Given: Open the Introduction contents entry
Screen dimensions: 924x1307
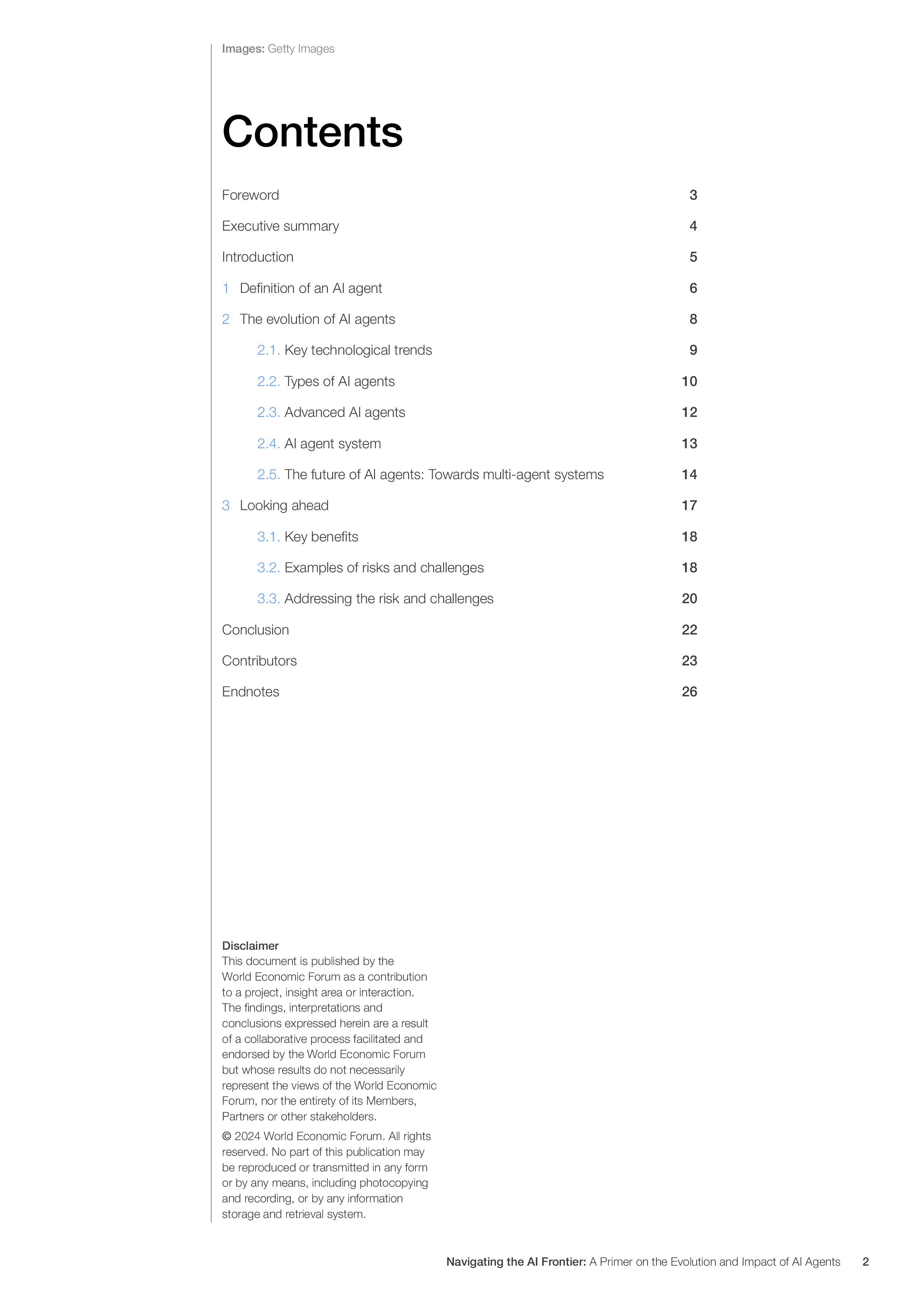Looking at the screenshot, I should [459, 257].
